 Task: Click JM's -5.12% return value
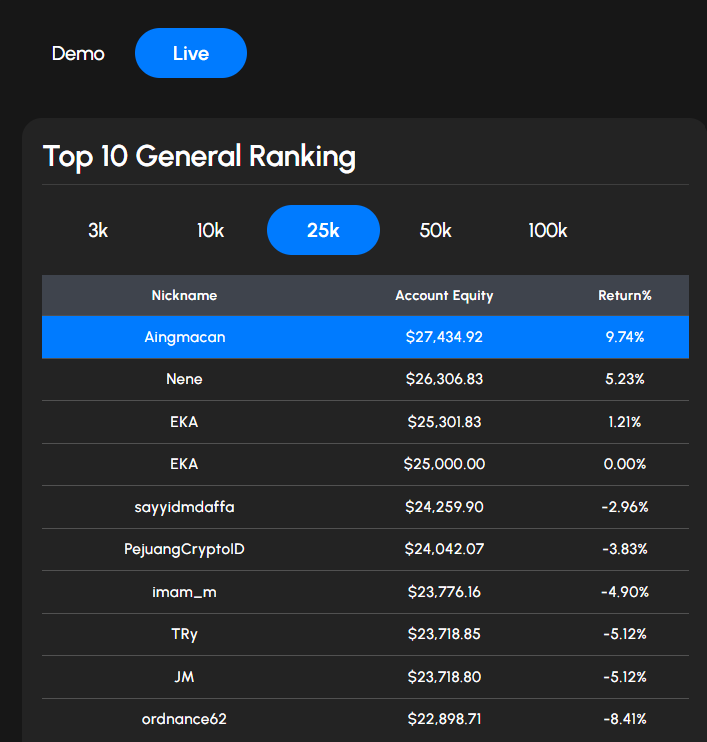coord(625,677)
